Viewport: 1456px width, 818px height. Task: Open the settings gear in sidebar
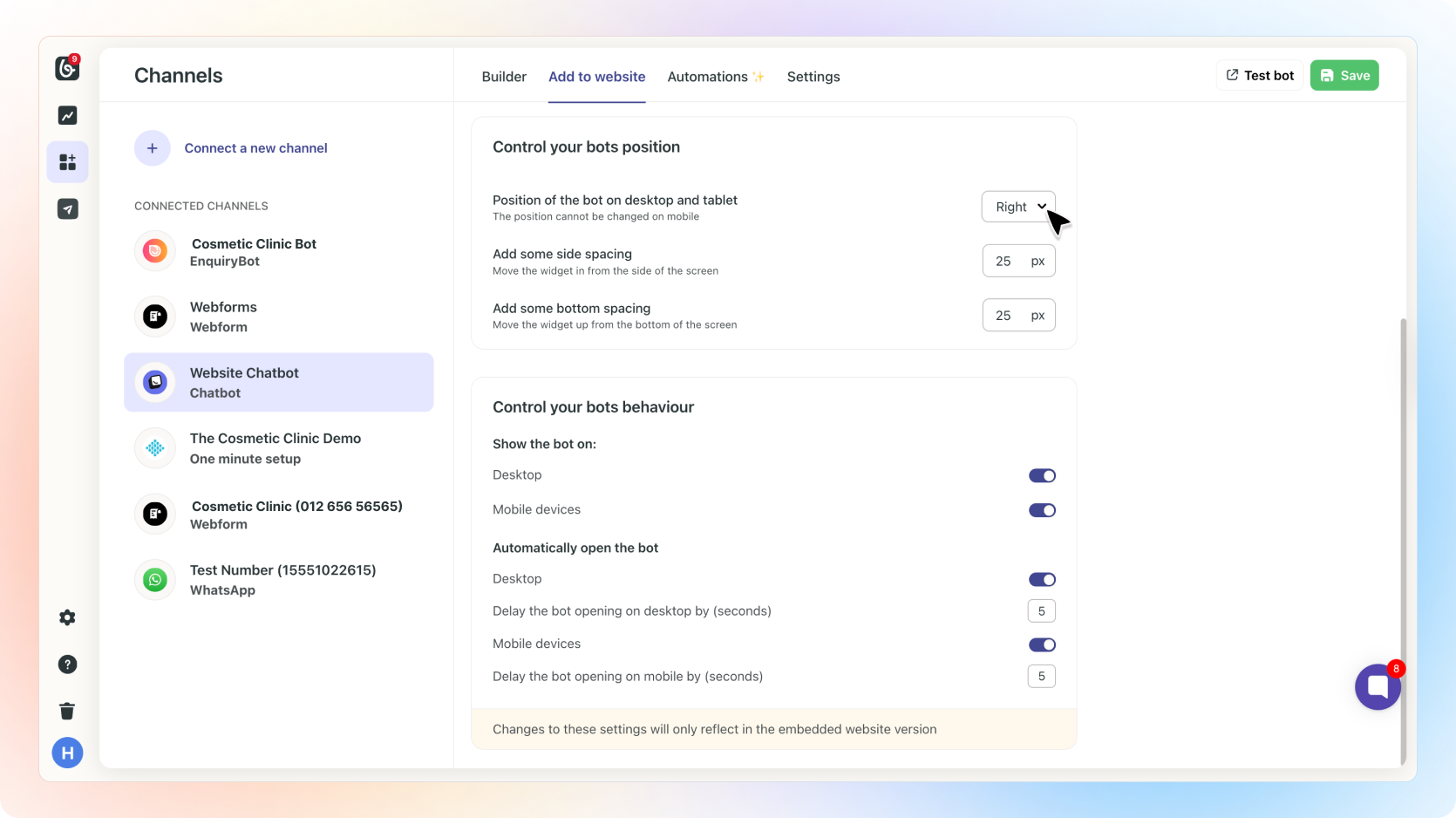pos(67,617)
